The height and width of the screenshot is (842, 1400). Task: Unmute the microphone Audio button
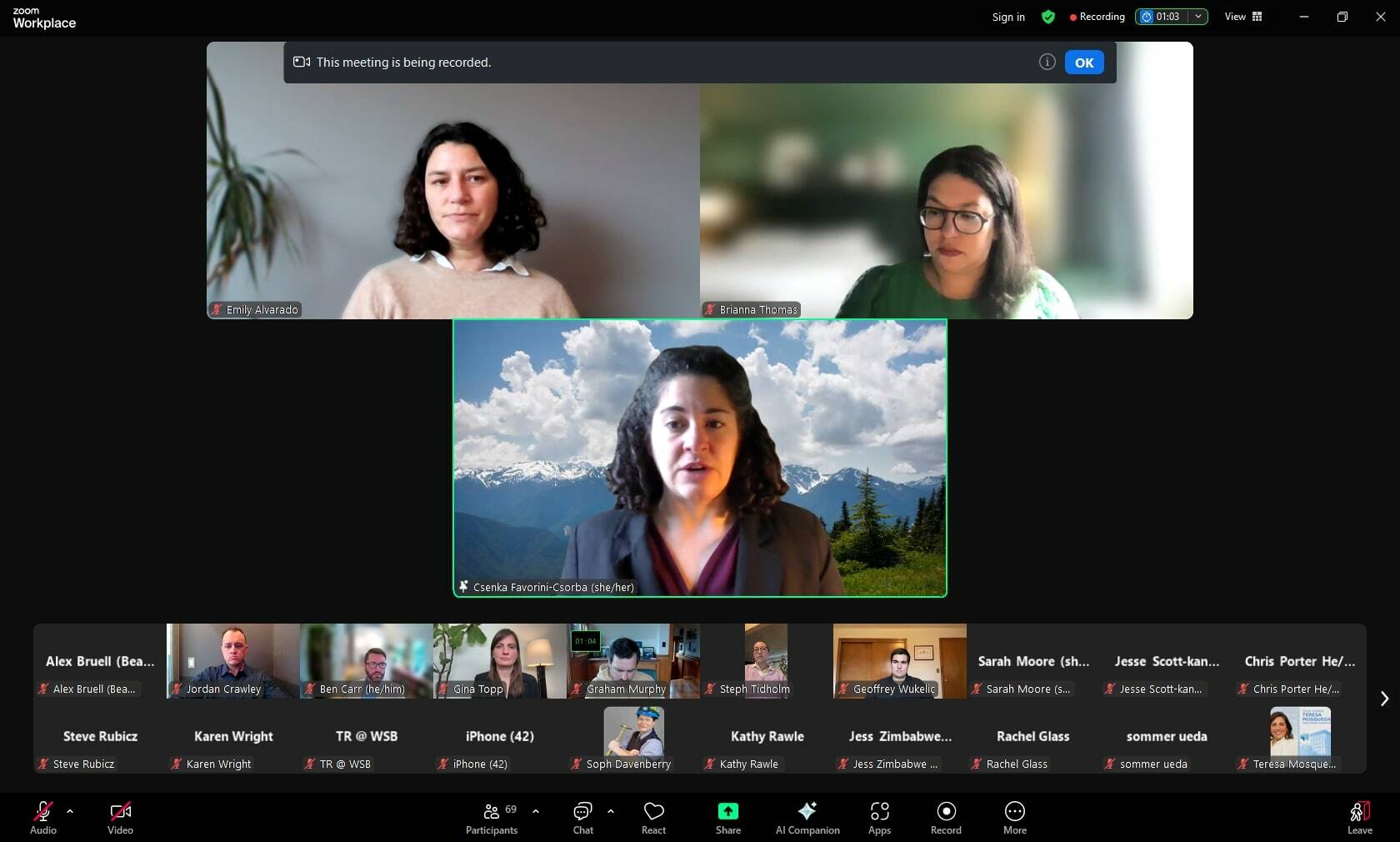pyautogui.click(x=43, y=817)
